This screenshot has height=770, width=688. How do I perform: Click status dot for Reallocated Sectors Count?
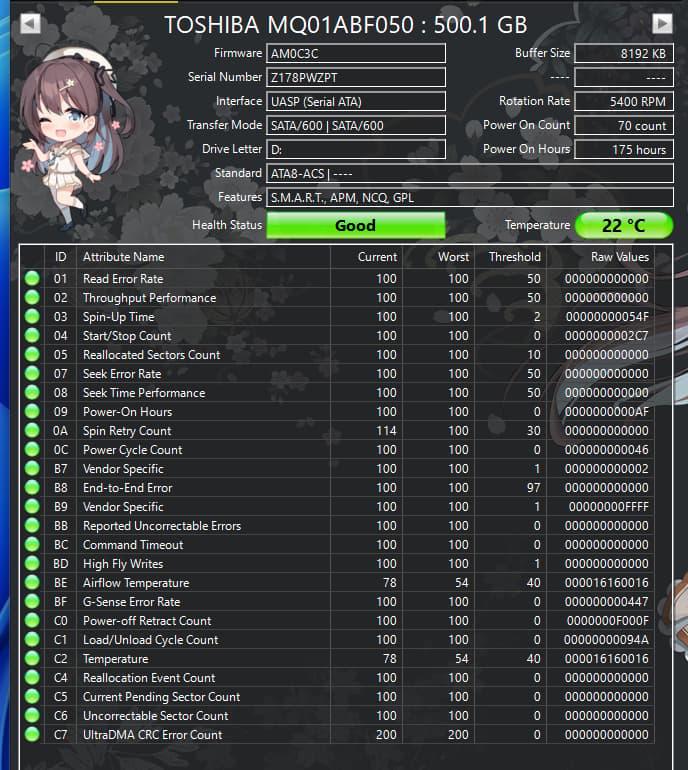(x=32, y=355)
